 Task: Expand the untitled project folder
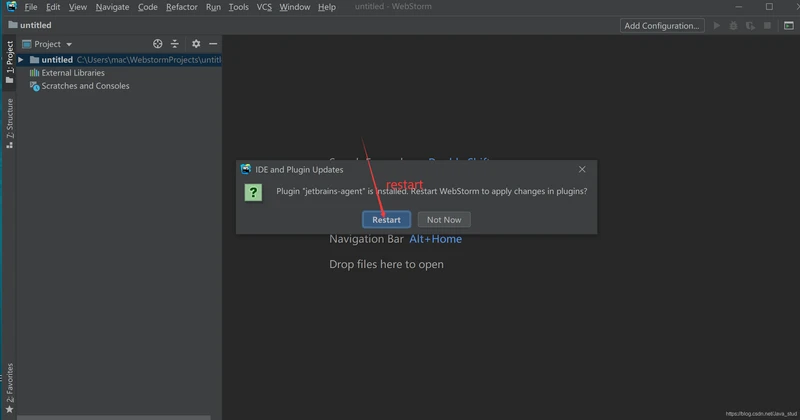pyautogui.click(x=21, y=60)
